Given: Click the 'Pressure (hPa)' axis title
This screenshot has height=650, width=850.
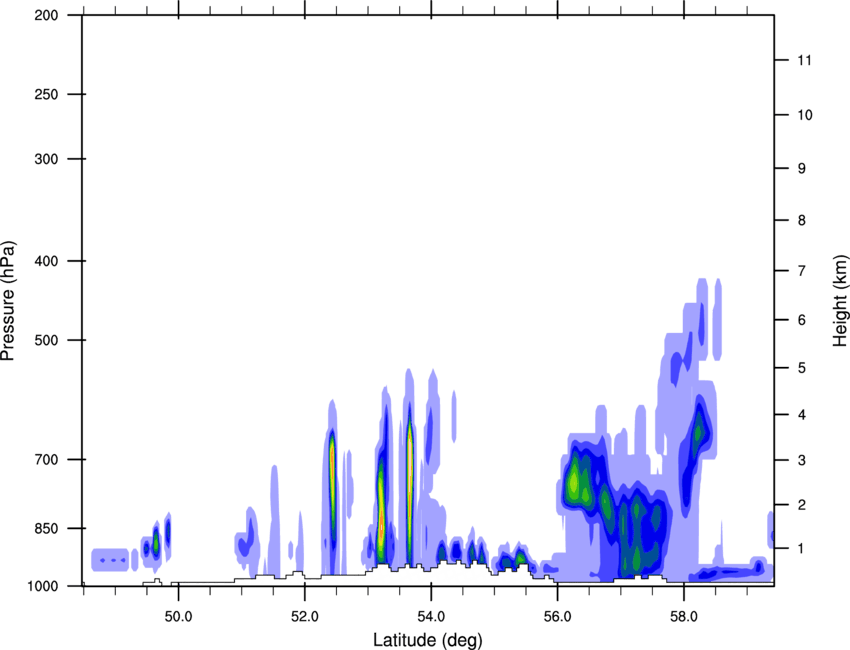Looking at the screenshot, I should [8, 300].
